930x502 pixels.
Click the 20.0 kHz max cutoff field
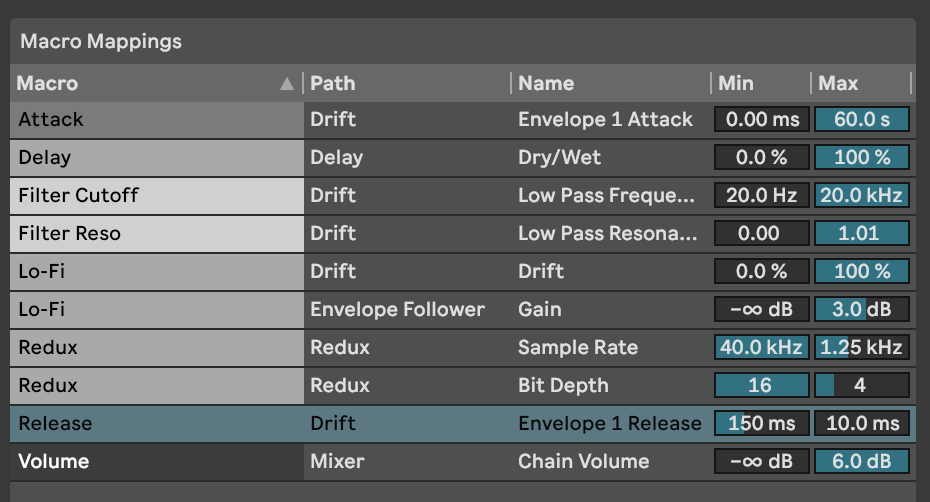click(x=862, y=195)
